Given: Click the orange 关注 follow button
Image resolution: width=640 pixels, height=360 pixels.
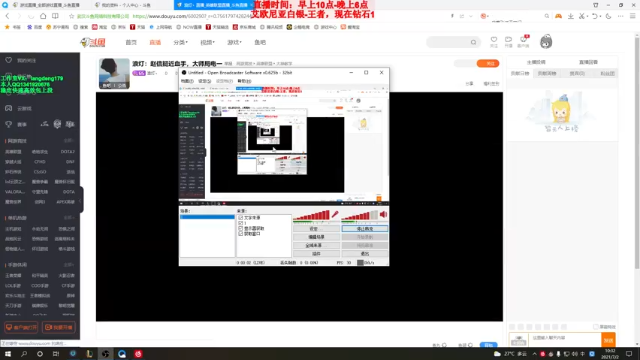Looking at the screenshot, I should [x=488, y=63].
